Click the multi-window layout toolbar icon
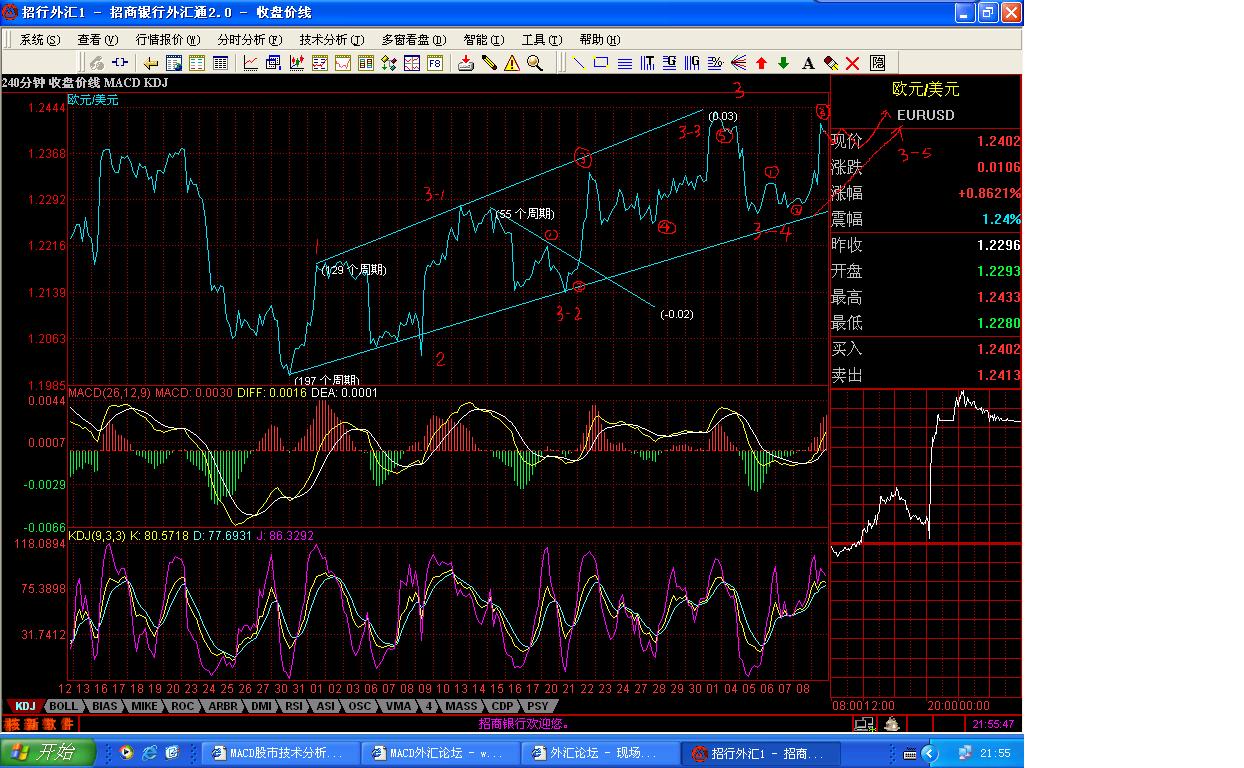Image resolution: width=1244 pixels, height=768 pixels. tap(411, 63)
